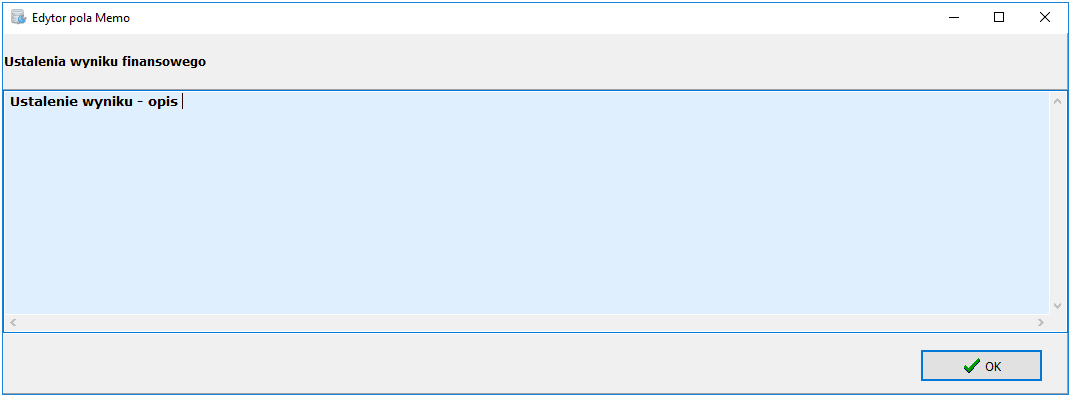Image resolution: width=1071 pixels, height=397 pixels.
Task: Place cursor at the dash before "opis"
Action: point(140,102)
